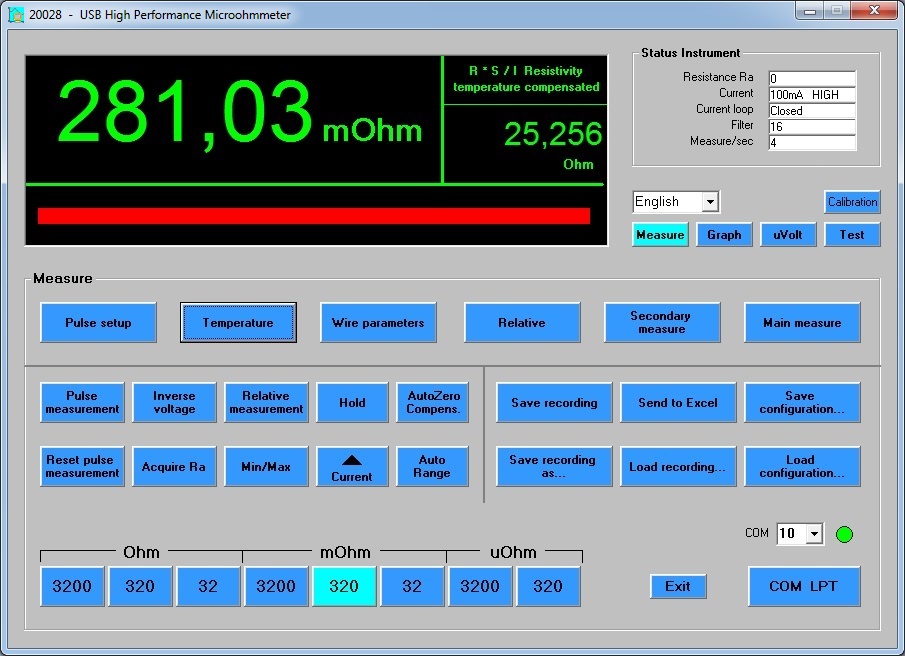Click the Resistance Ra status field
905x656 pixels.
point(811,78)
